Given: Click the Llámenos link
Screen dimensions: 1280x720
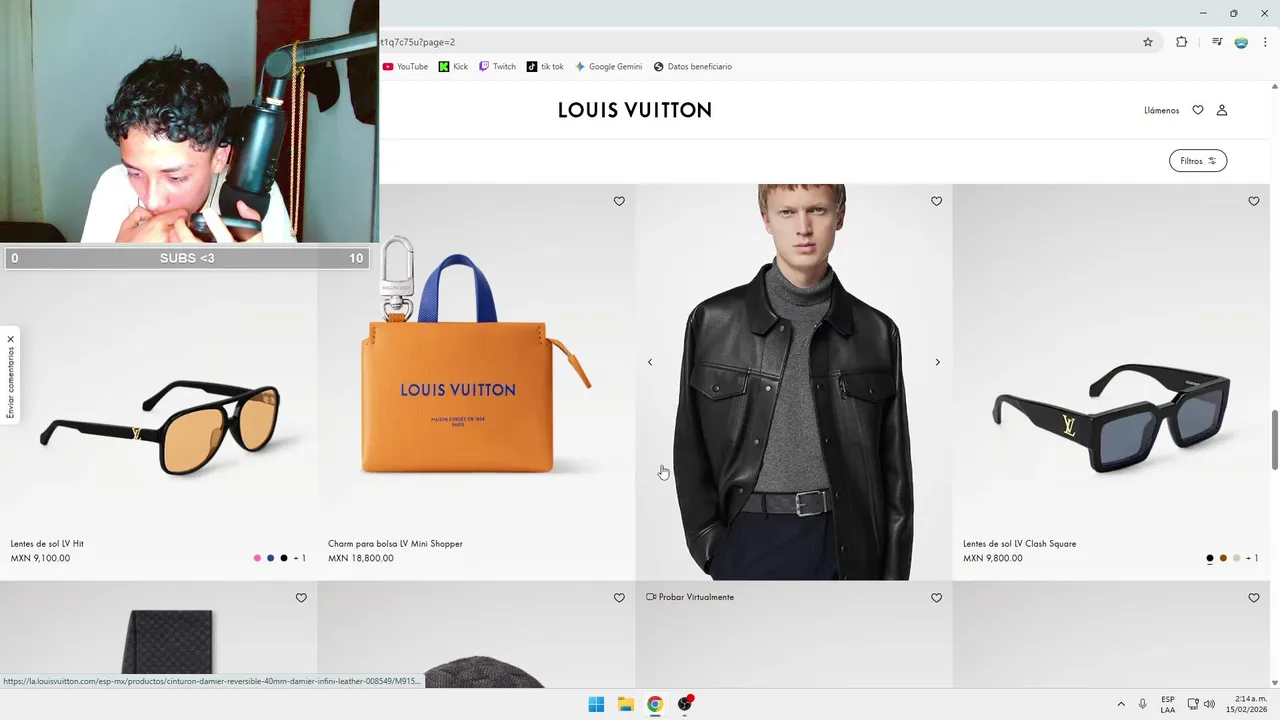Looking at the screenshot, I should (1161, 110).
